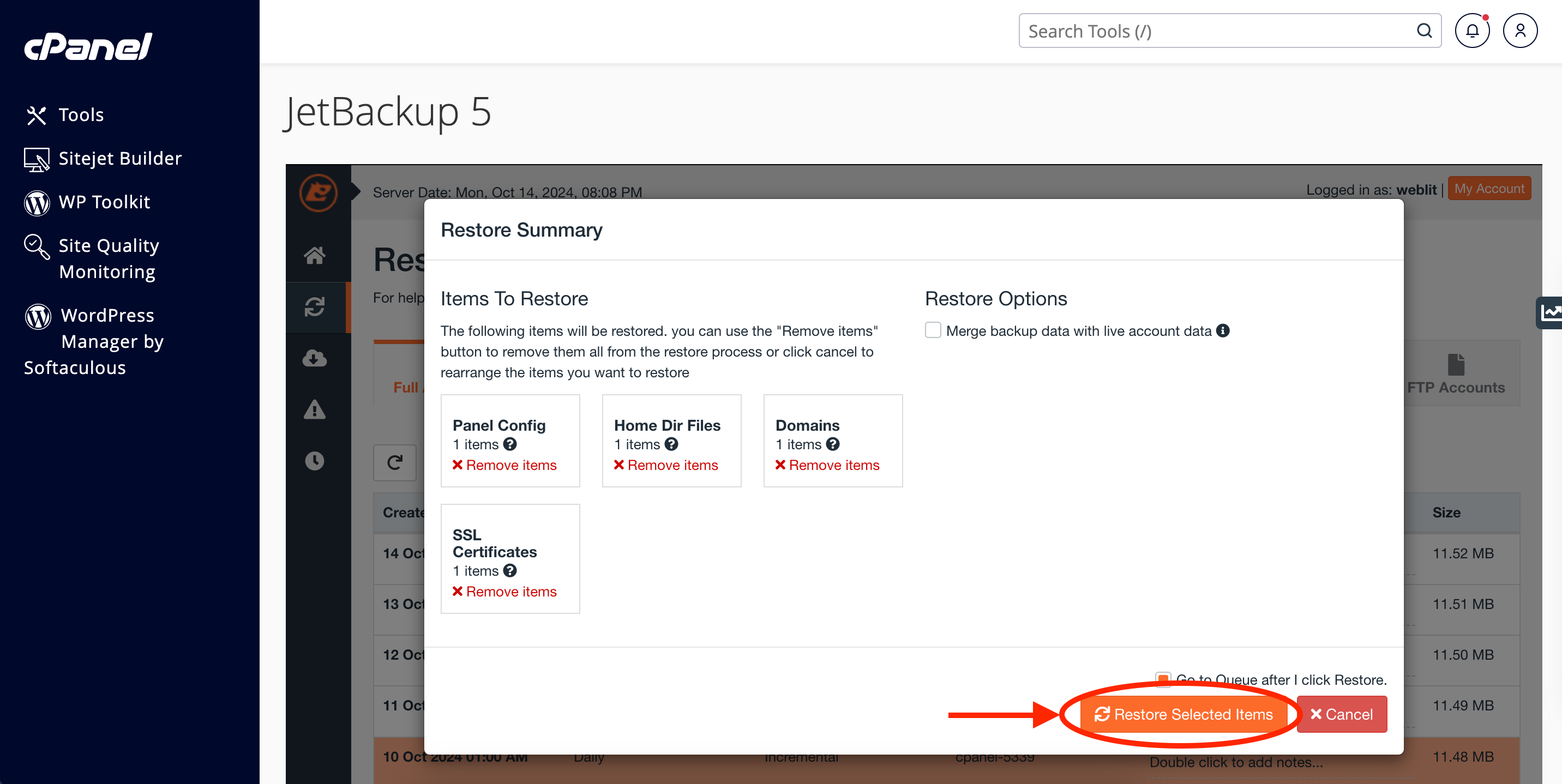This screenshot has height=784, width=1562.
Task: Open the FTP Accounts tab
Action: (x=1456, y=374)
